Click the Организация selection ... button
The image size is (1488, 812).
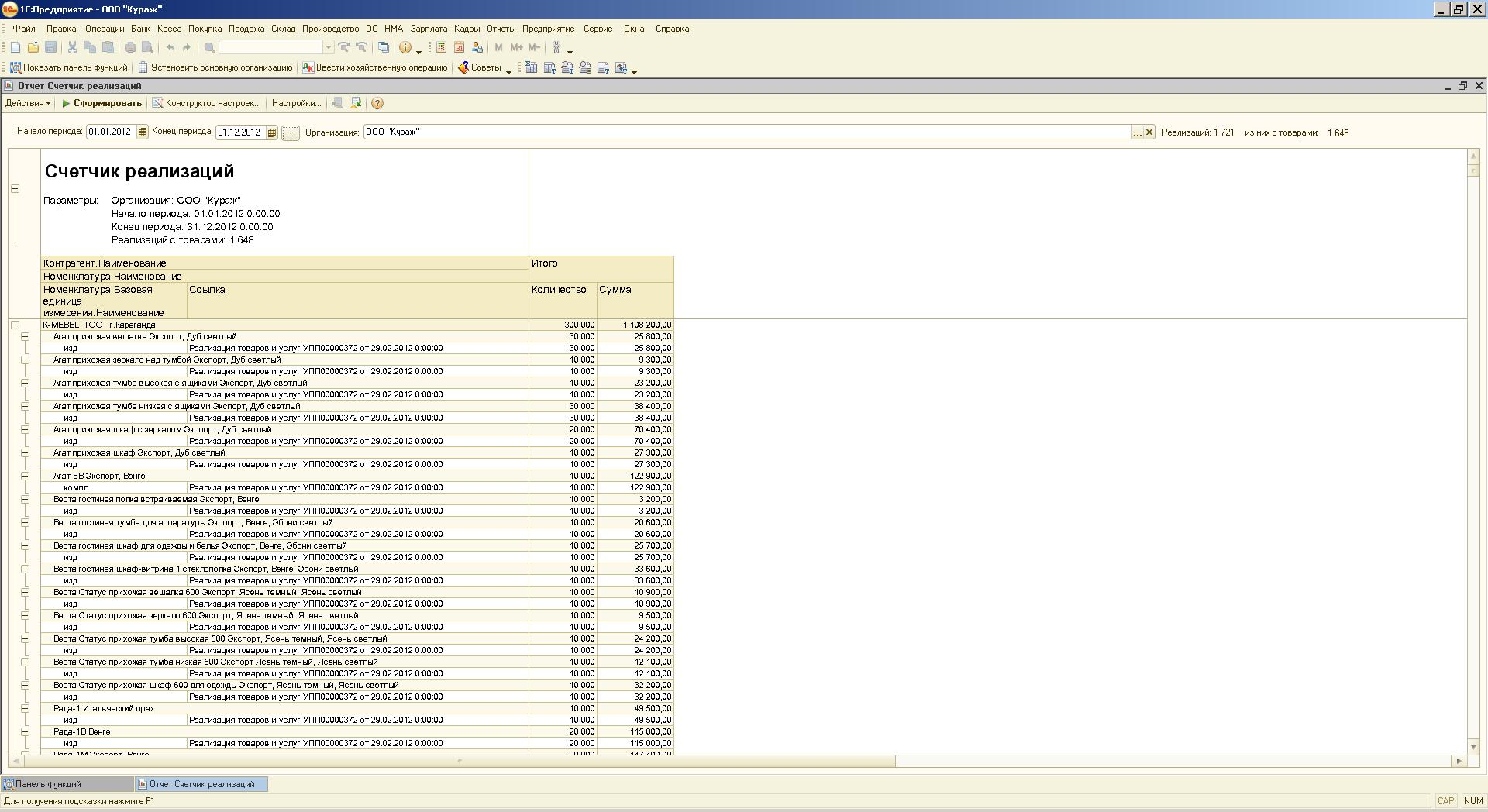pyautogui.click(x=1138, y=132)
